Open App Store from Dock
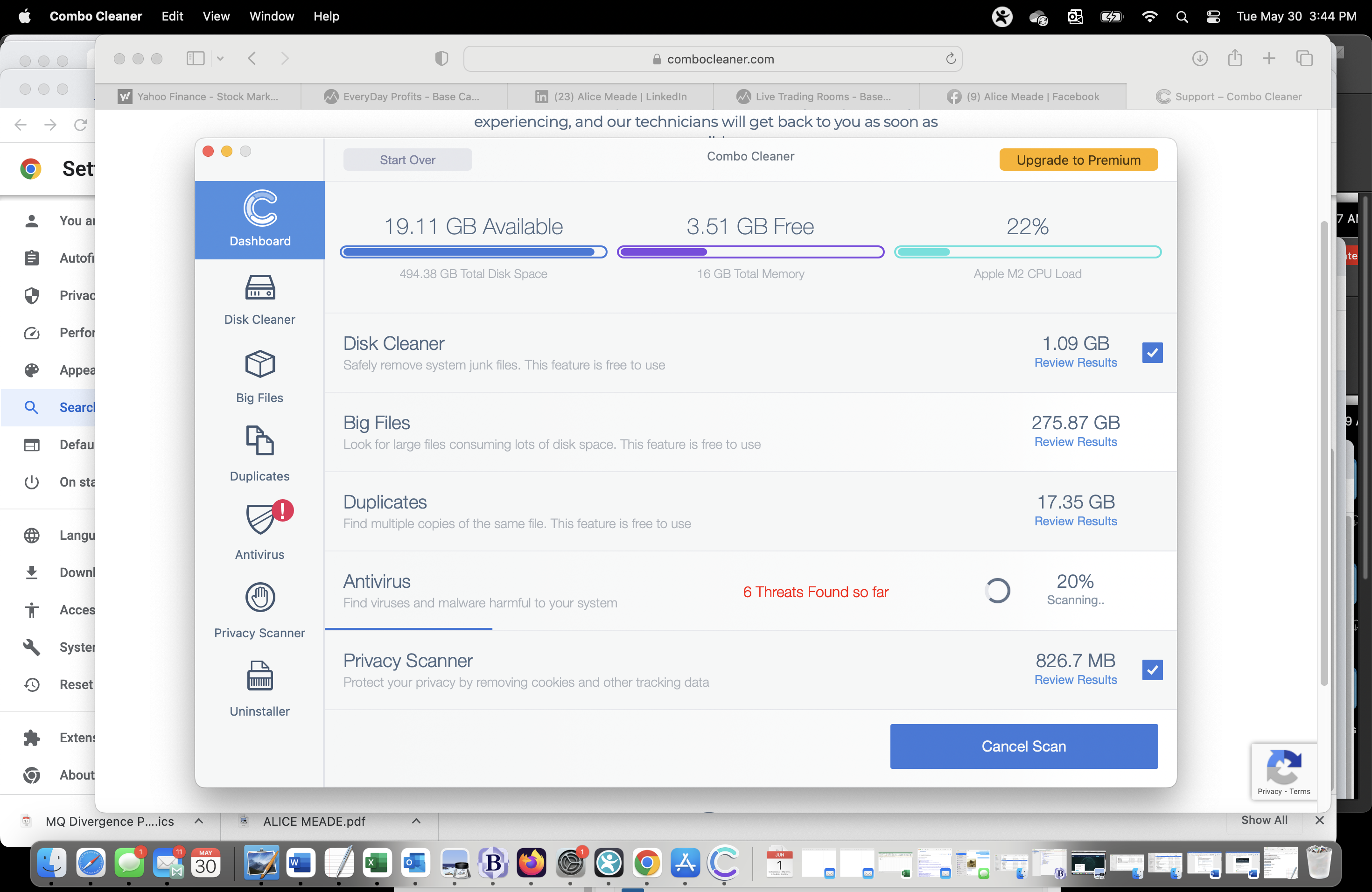 pos(685,863)
